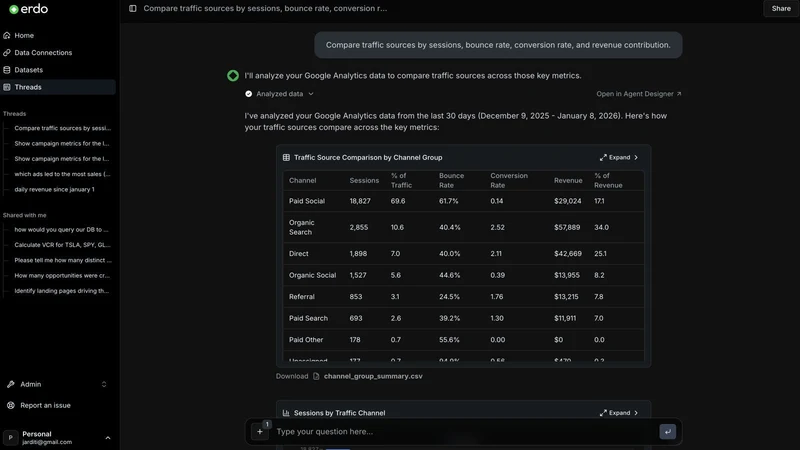Viewport: 800px width, 450px height.
Task: Click the channel_group_summary.csv file icon
Action: (316, 376)
